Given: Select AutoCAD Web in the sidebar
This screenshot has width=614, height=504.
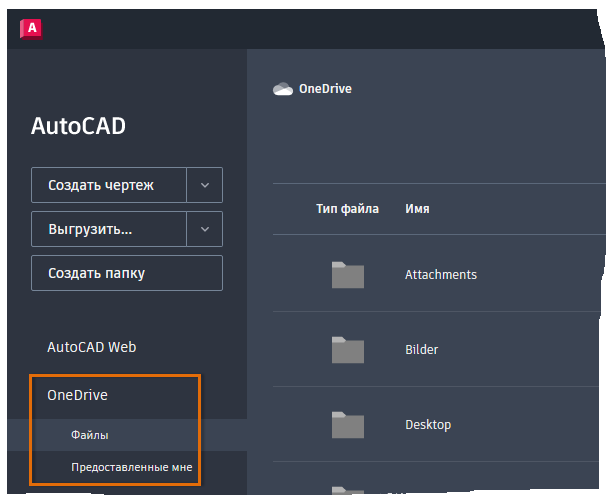Looking at the screenshot, I should pos(92,347).
